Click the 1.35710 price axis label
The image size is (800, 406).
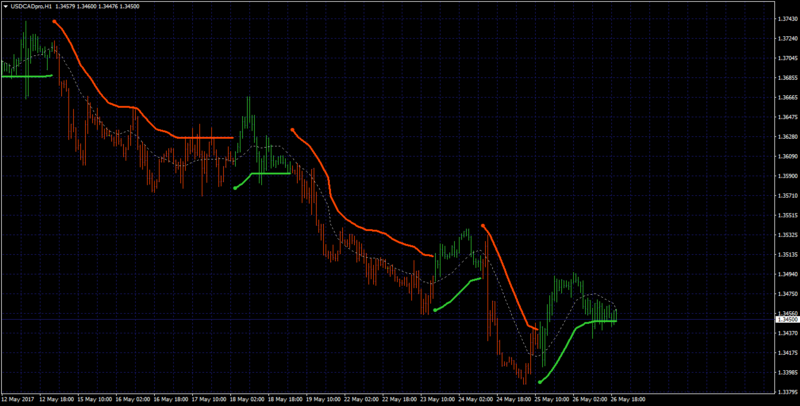coord(786,196)
